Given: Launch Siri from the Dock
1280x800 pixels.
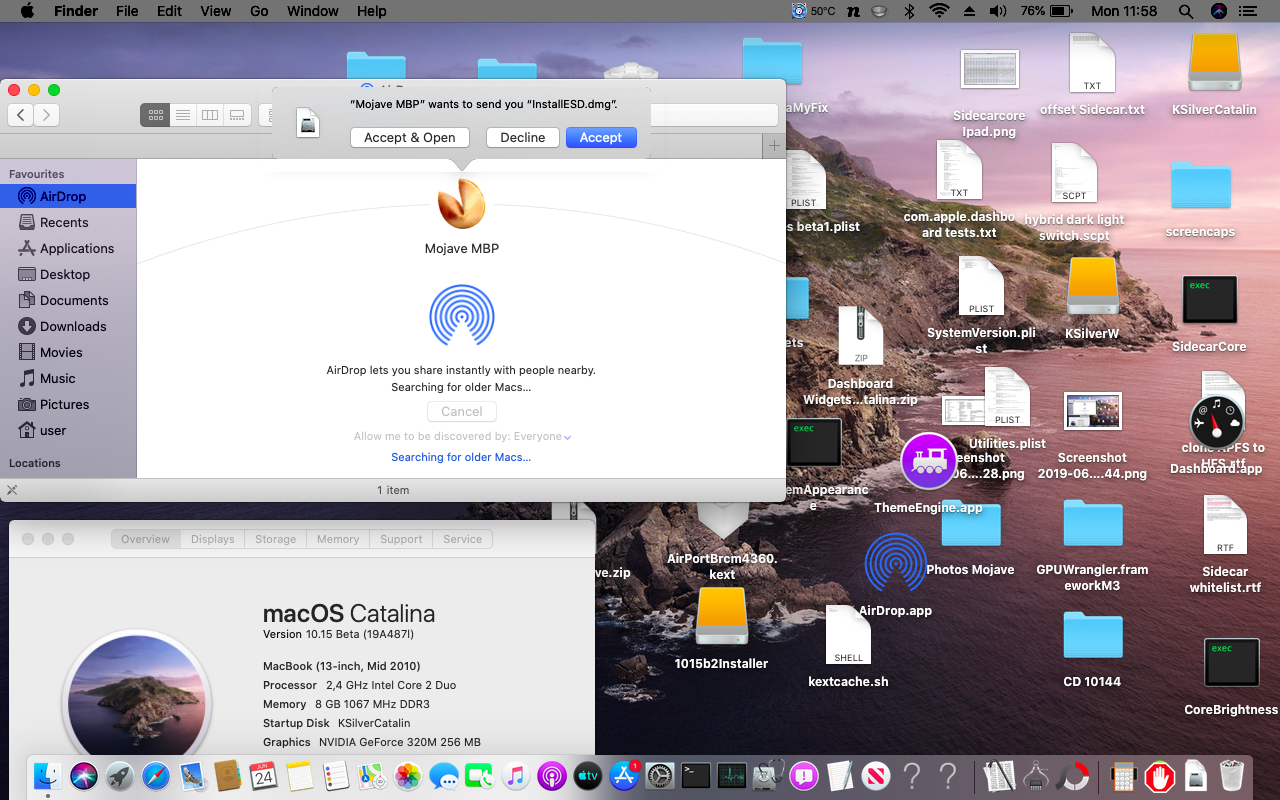Looking at the screenshot, I should coord(83,776).
